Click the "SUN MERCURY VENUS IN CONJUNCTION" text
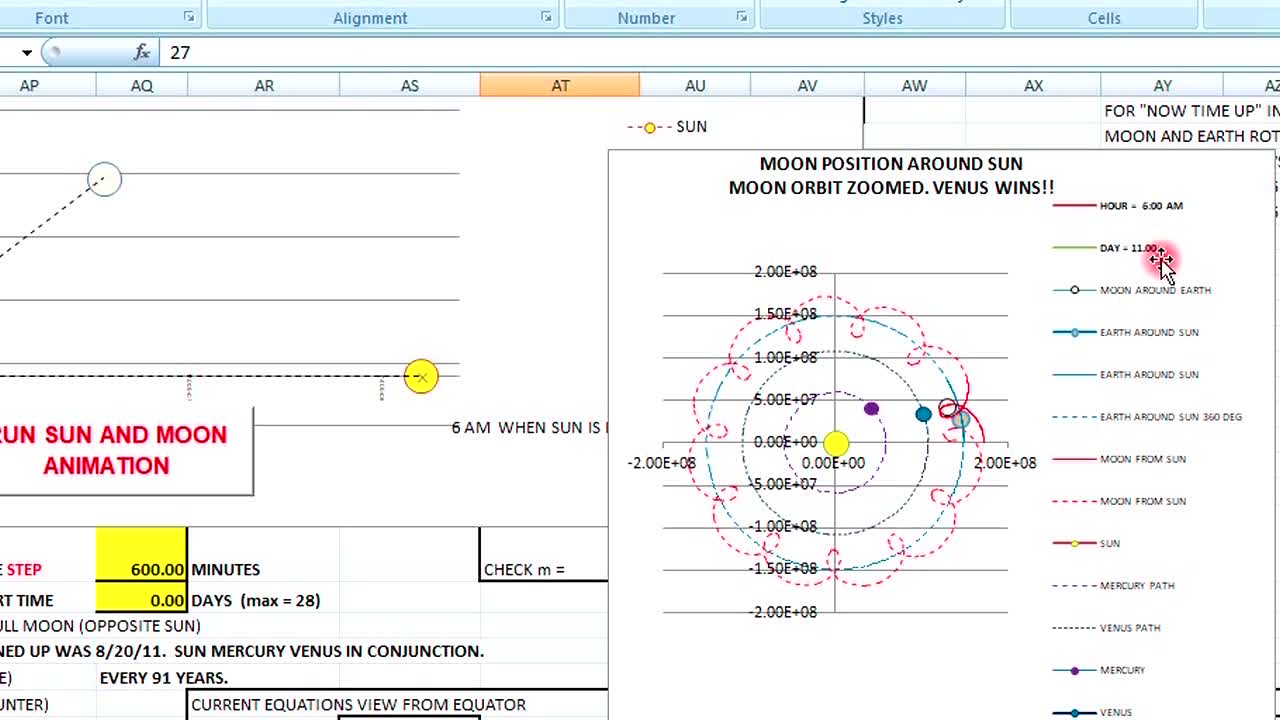Image resolution: width=1280 pixels, height=720 pixels. click(x=334, y=651)
